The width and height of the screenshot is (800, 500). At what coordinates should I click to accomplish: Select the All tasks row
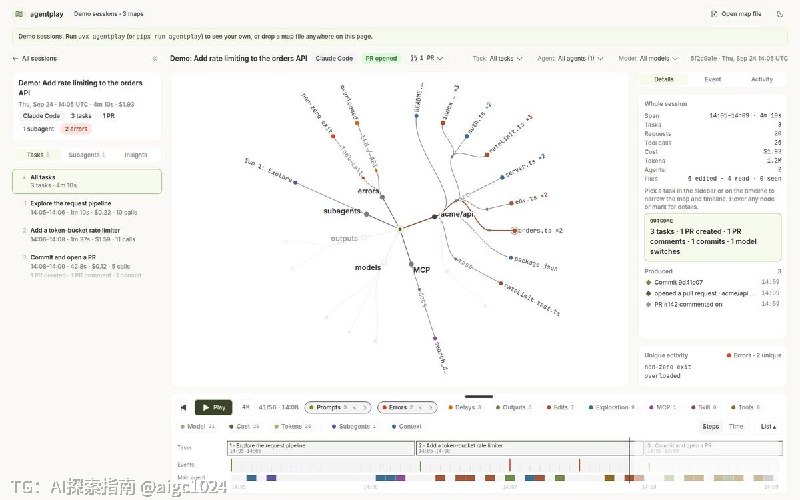click(87, 181)
